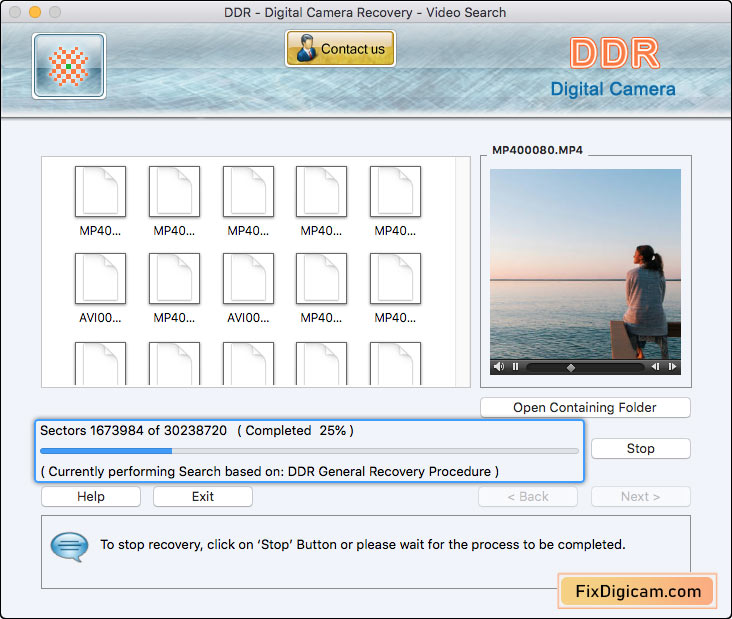Click the Sectors 1673984 of 30238720 status text
The width and height of the screenshot is (732, 619).
point(134,430)
